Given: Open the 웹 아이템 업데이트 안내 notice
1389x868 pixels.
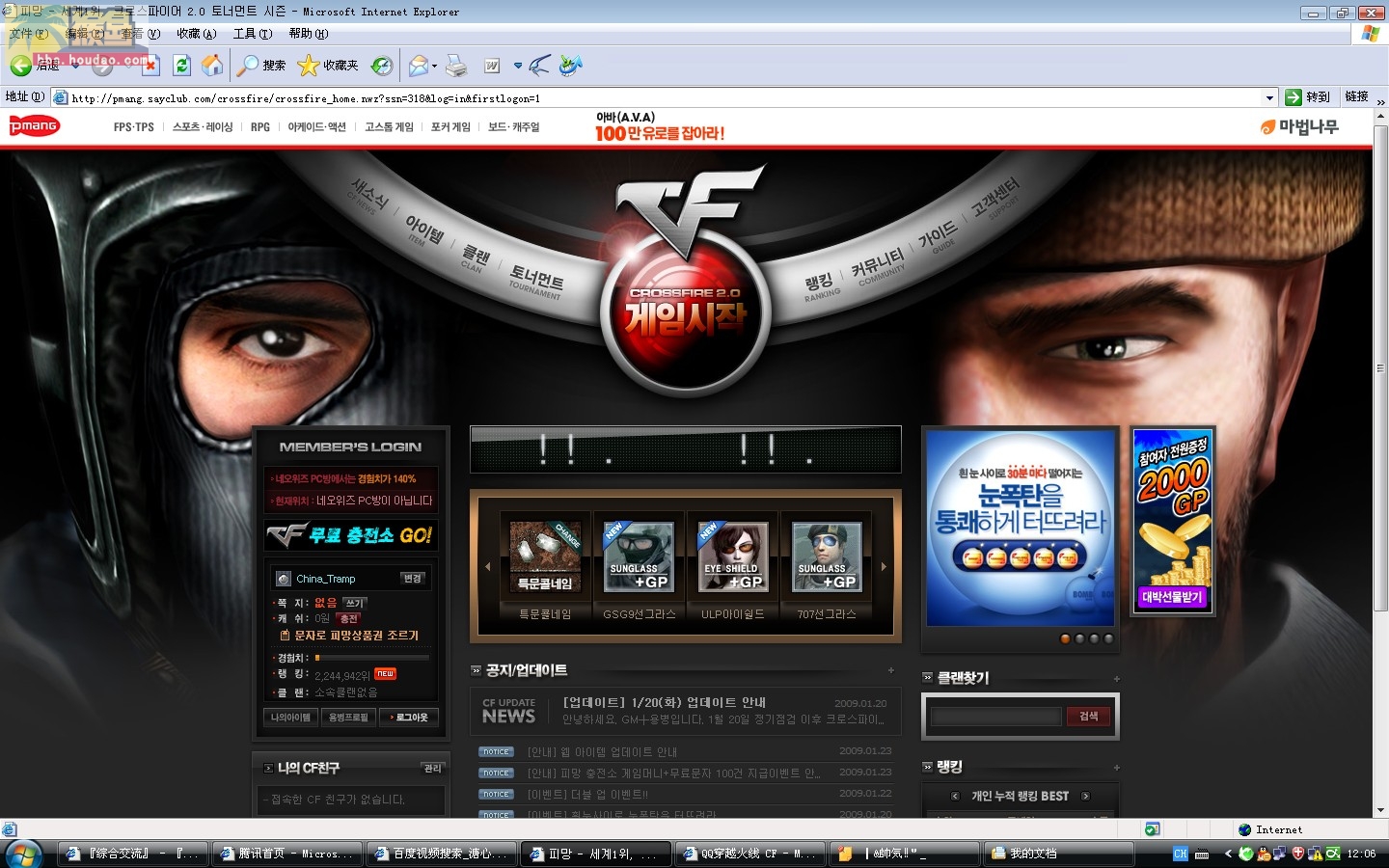Looking at the screenshot, I should (x=602, y=752).
